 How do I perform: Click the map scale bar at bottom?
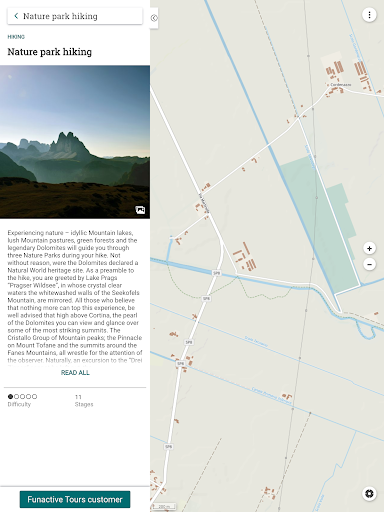pyautogui.click(x=165, y=507)
